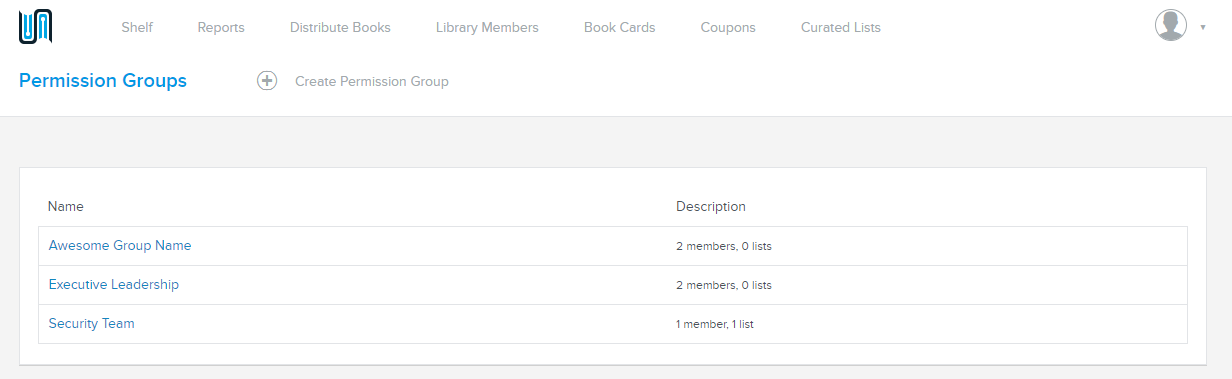The width and height of the screenshot is (1232, 379).
Task: Open Distribute Books in navigation
Action: (340, 27)
